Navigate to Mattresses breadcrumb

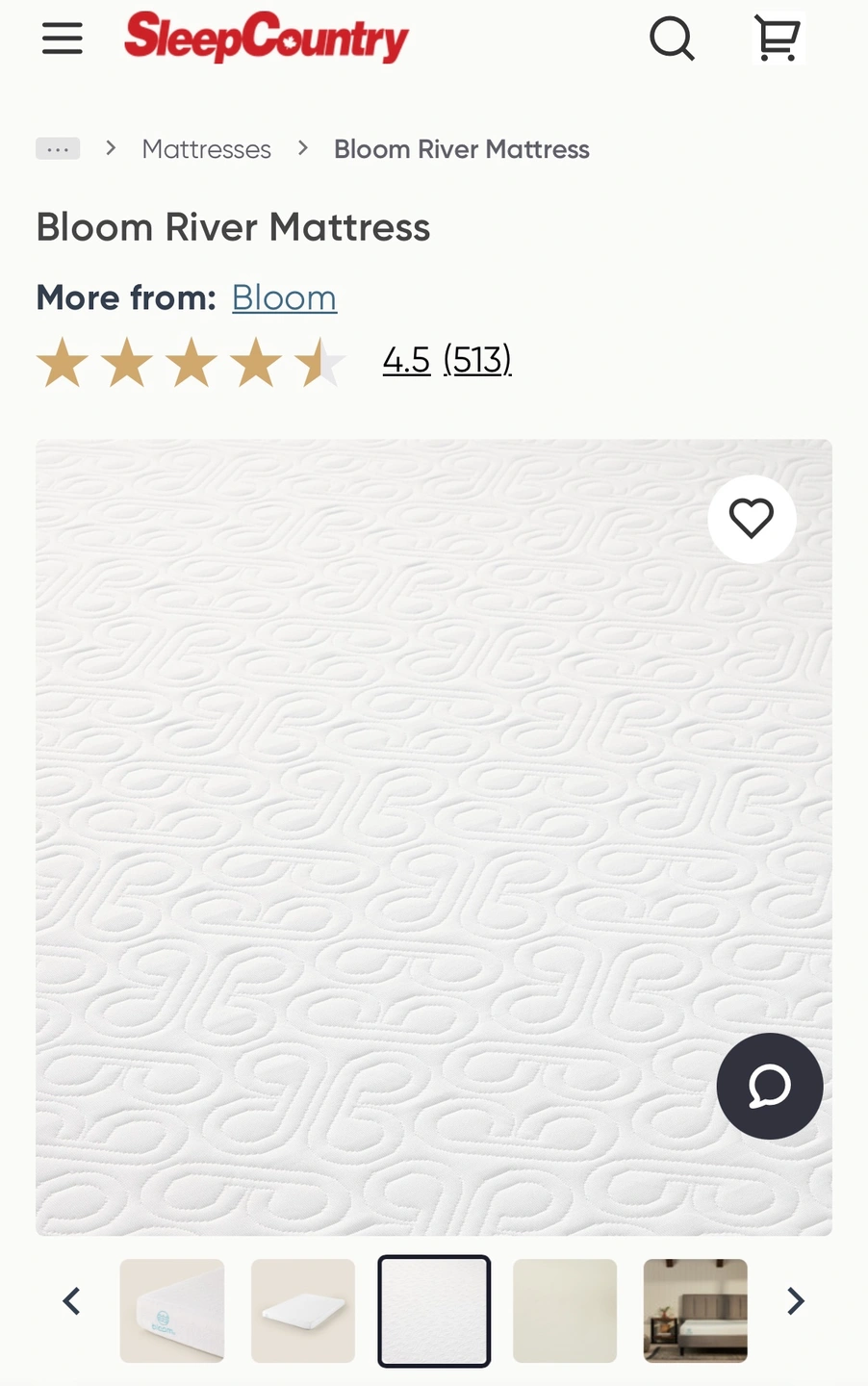pos(207,149)
